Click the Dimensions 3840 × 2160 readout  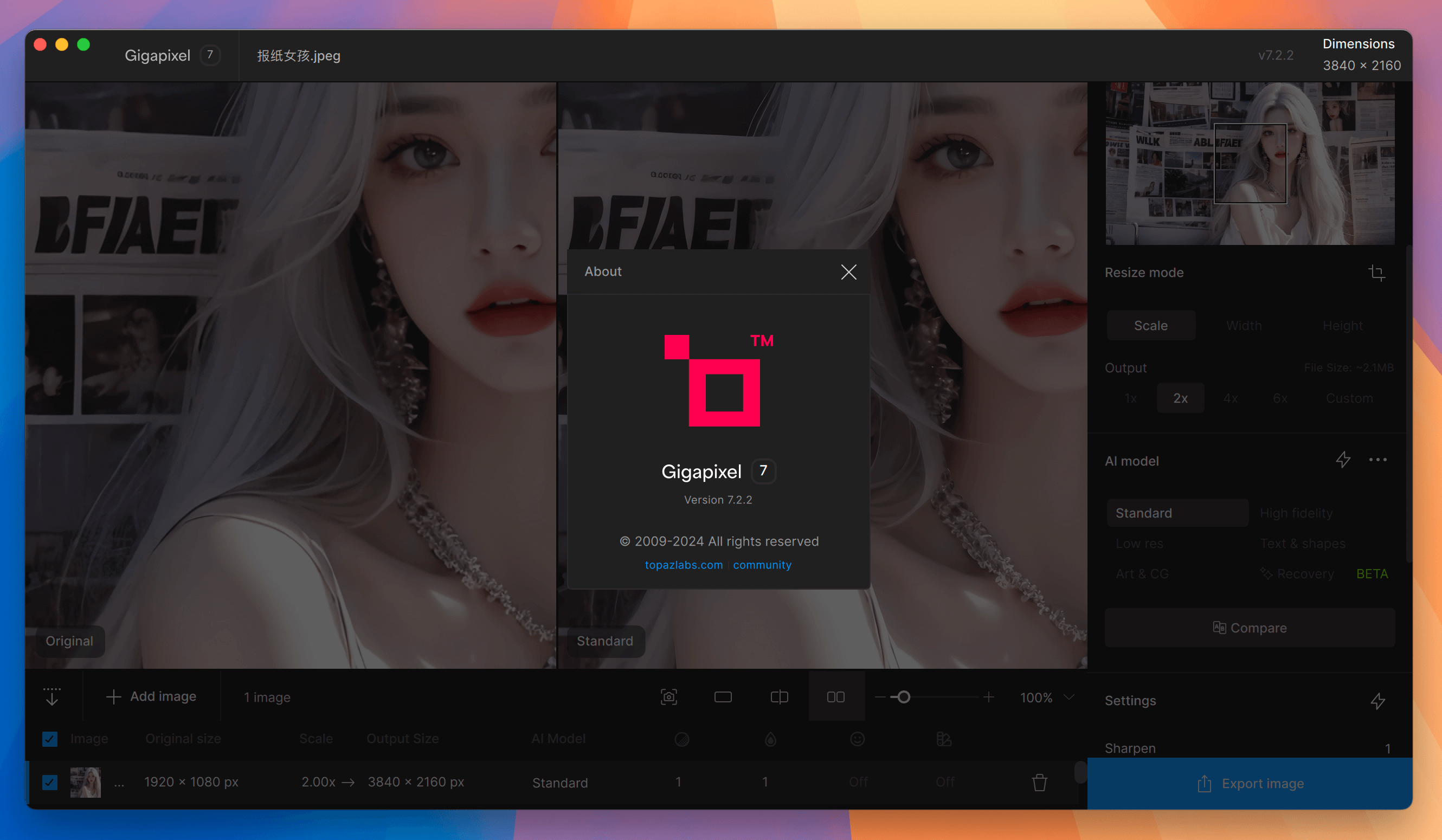[x=1361, y=55]
